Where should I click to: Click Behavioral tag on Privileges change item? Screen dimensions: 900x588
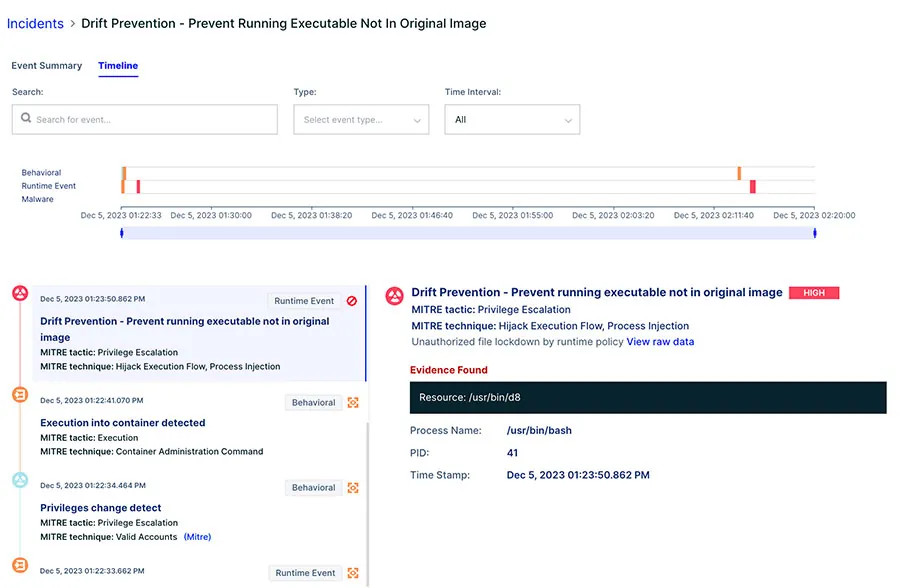point(313,488)
